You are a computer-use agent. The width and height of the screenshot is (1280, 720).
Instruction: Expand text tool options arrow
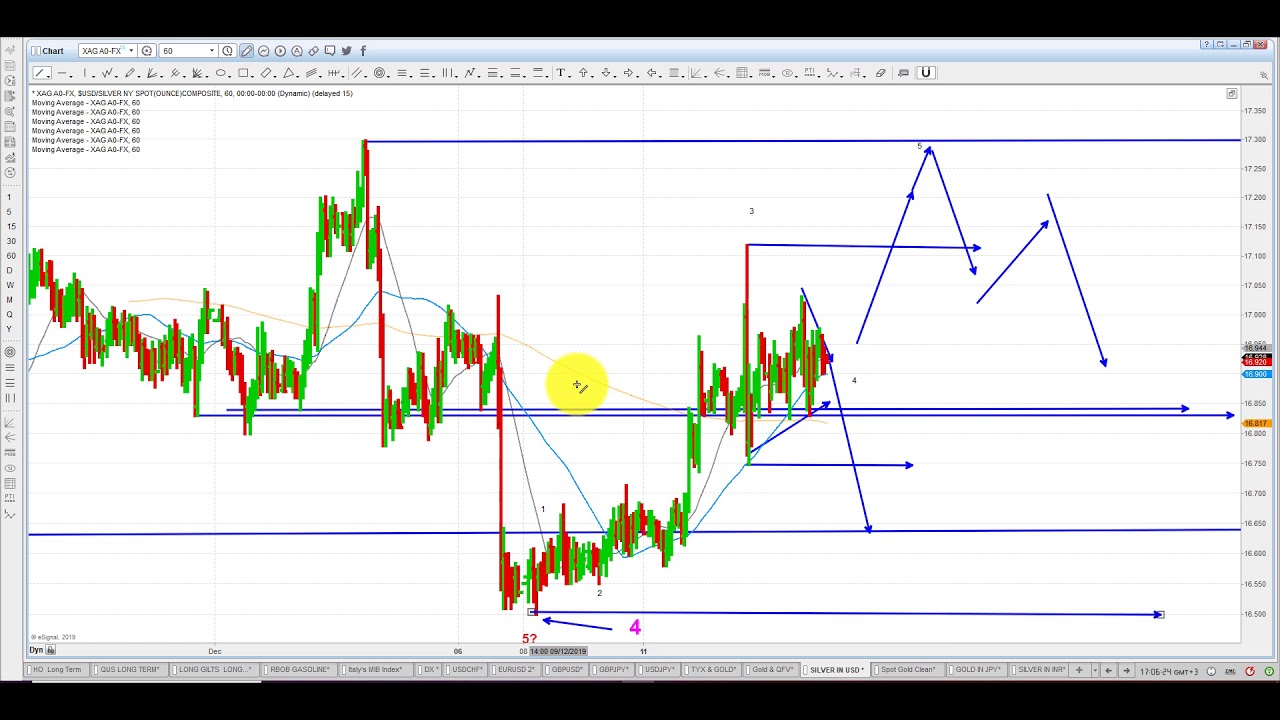[570, 76]
